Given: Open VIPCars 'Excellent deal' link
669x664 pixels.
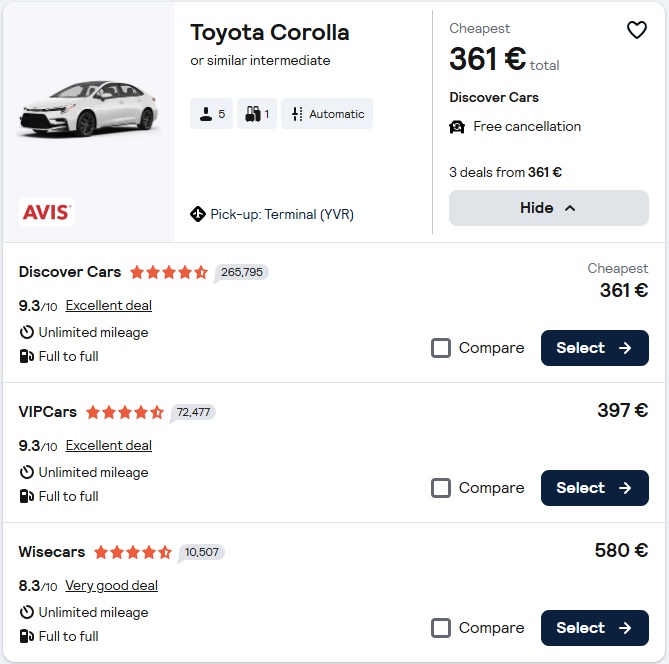Looking at the screenshot, I should 109,446.
